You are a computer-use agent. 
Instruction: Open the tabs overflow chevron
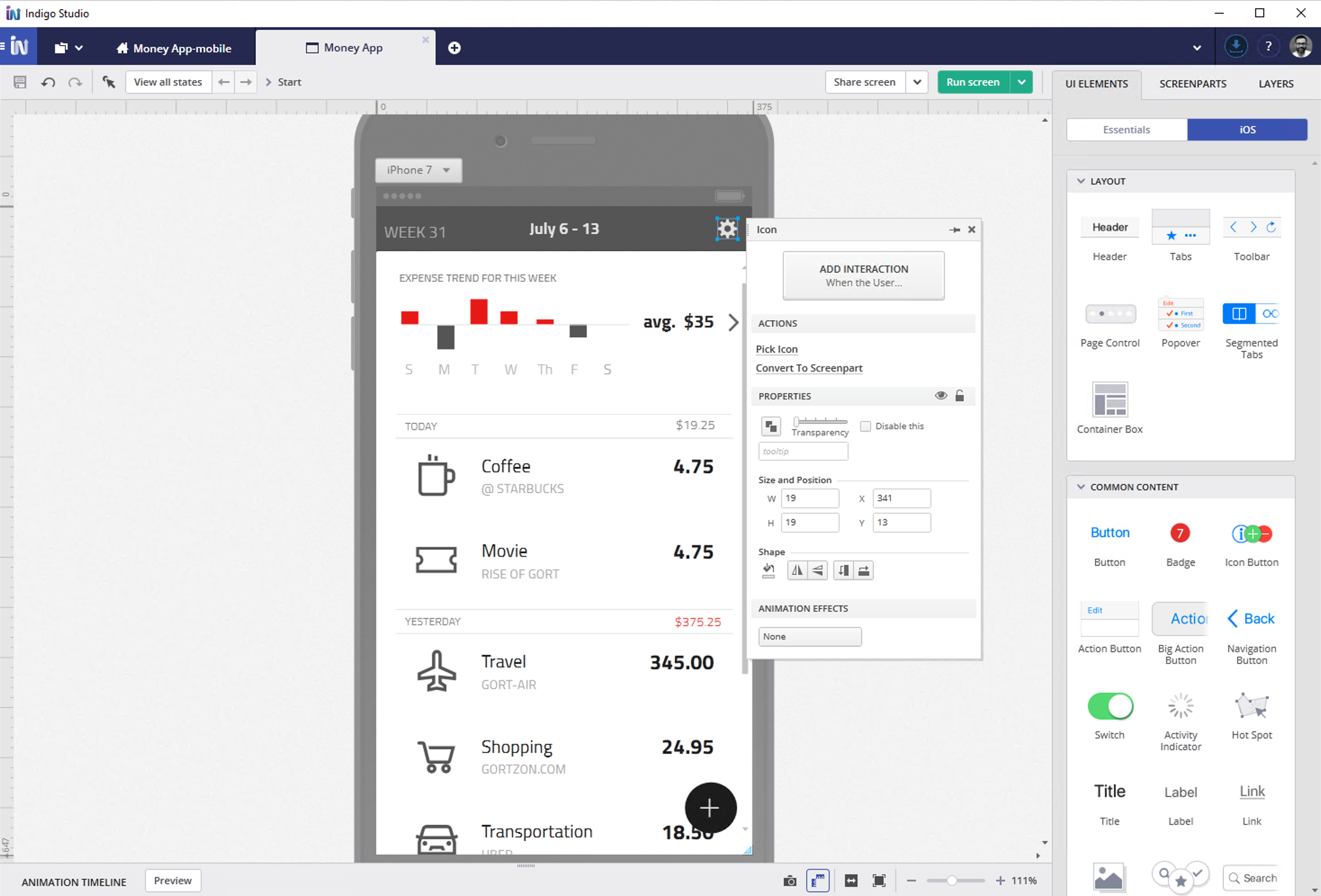pyautogui.click(x=1196, y=48)
